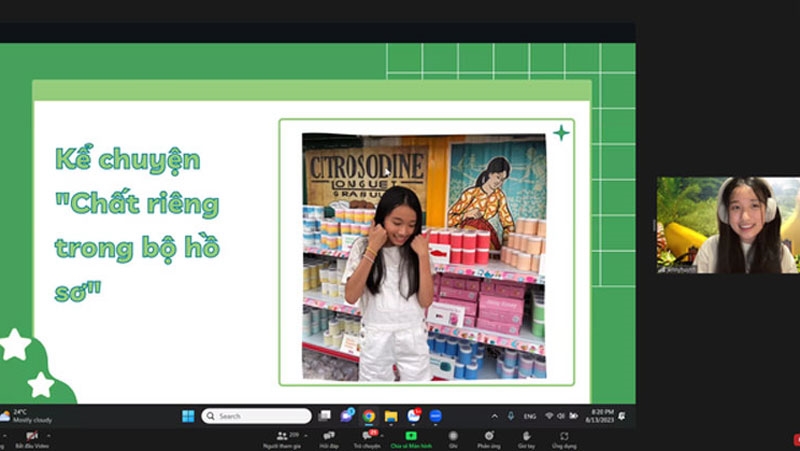Open the Zalo app in taskbar
Viewport: 800px width, 451px height.
414,416
